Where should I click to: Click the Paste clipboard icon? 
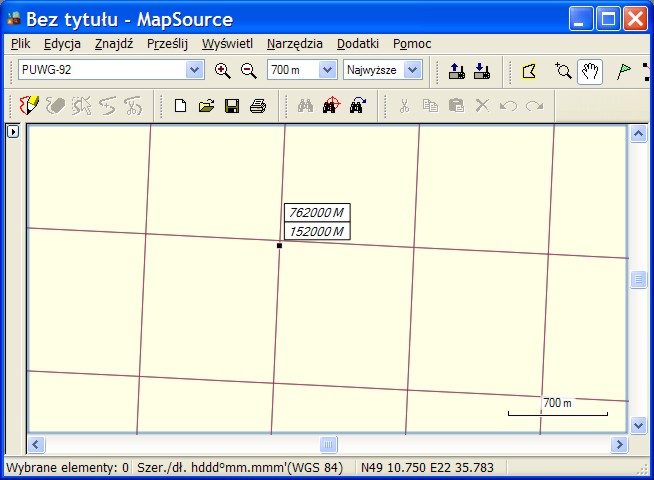coord(456,106)
